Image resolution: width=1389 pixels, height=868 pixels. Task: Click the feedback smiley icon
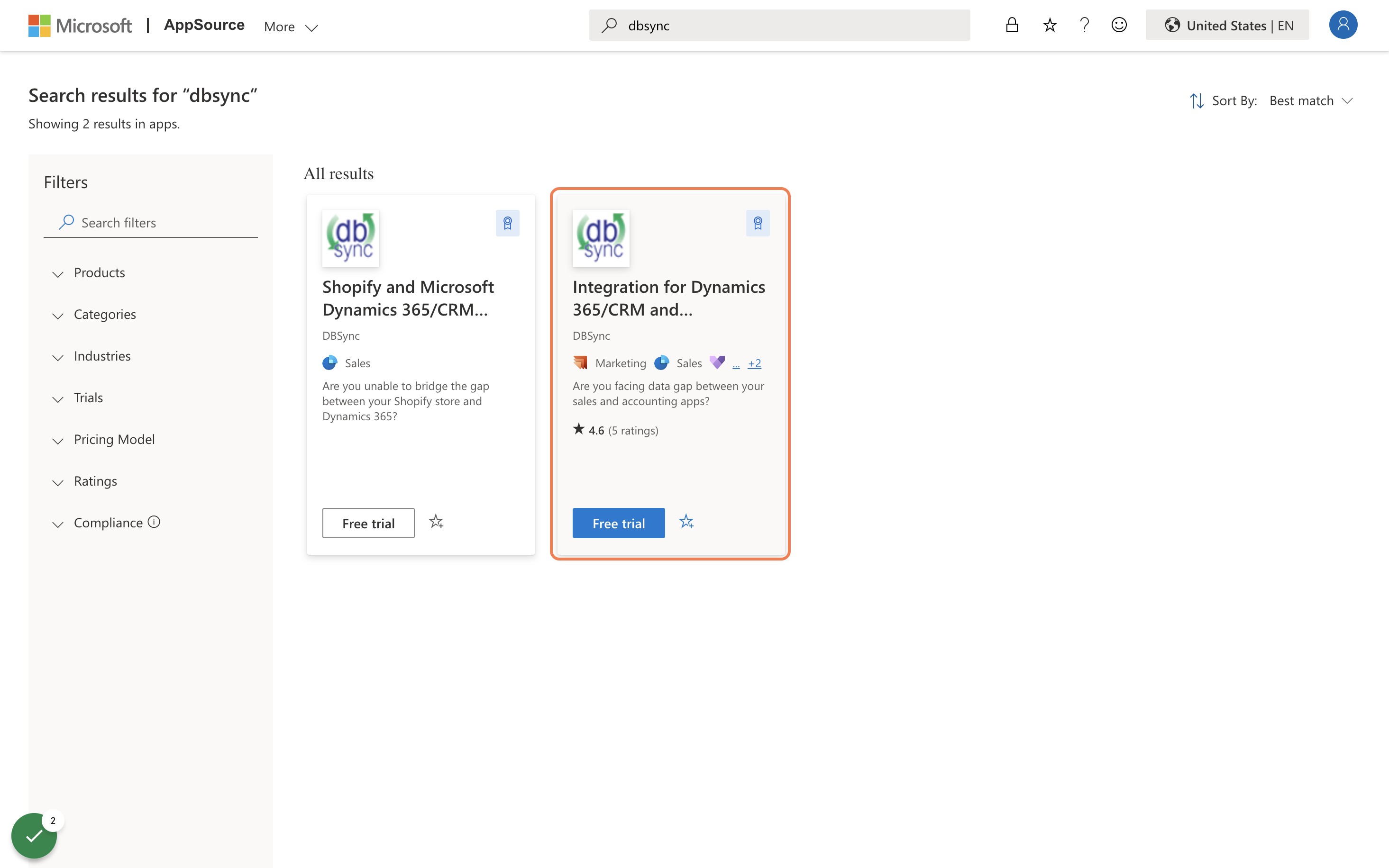click(1119, 25)
